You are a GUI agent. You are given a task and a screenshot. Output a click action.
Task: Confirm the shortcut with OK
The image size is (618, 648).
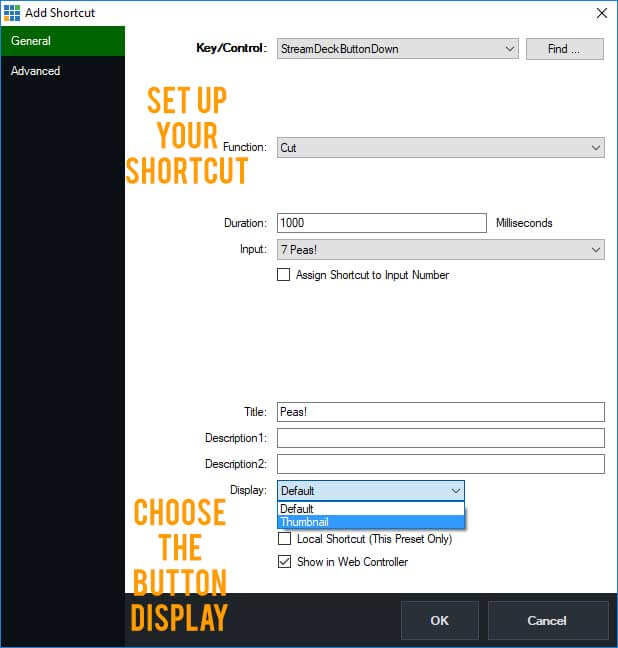tap(439, 621)
